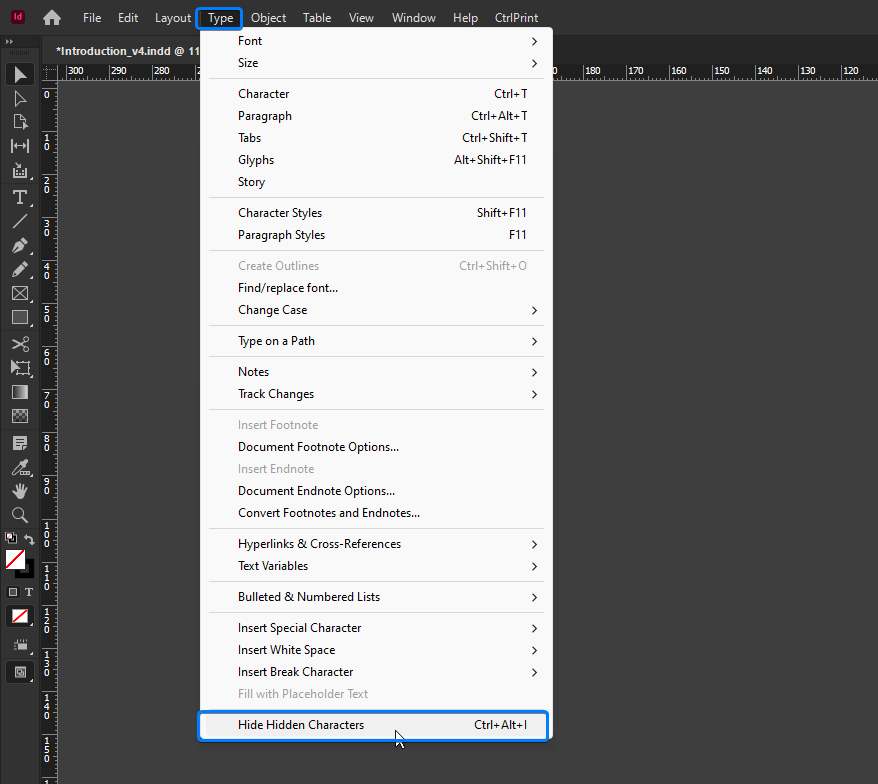Select the Page tool
The width and height of the screenshot is (878, 784).
(x=20, y=122)
